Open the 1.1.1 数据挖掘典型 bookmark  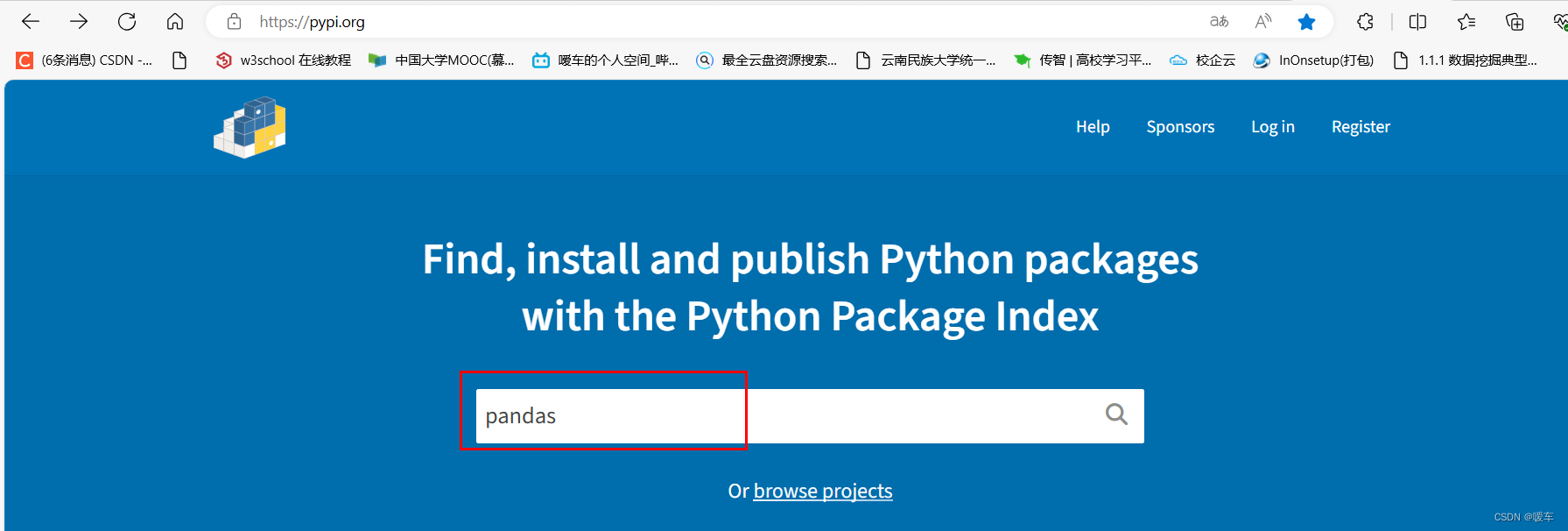[x=1465, y=60]
